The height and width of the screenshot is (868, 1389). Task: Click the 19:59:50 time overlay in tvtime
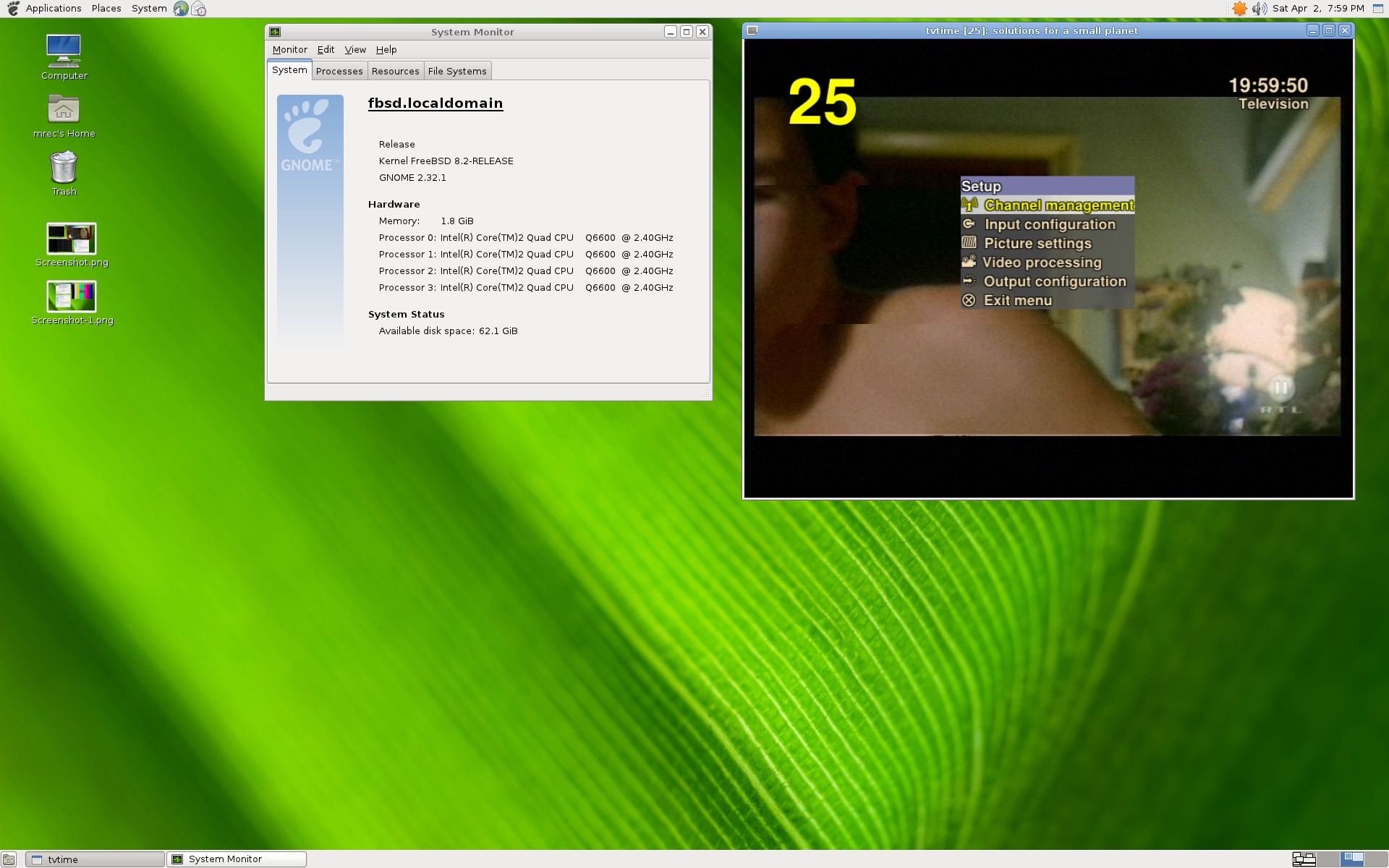point(1268,85)
